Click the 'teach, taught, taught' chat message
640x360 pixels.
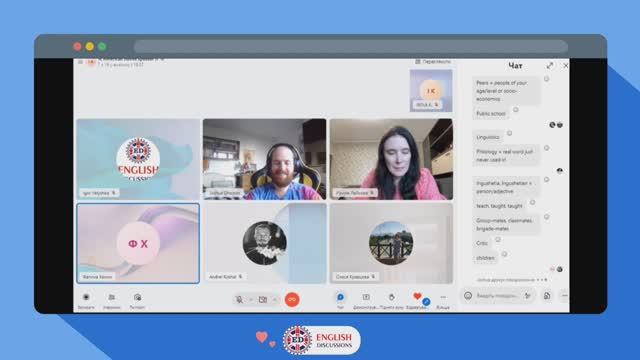(499, 206)
